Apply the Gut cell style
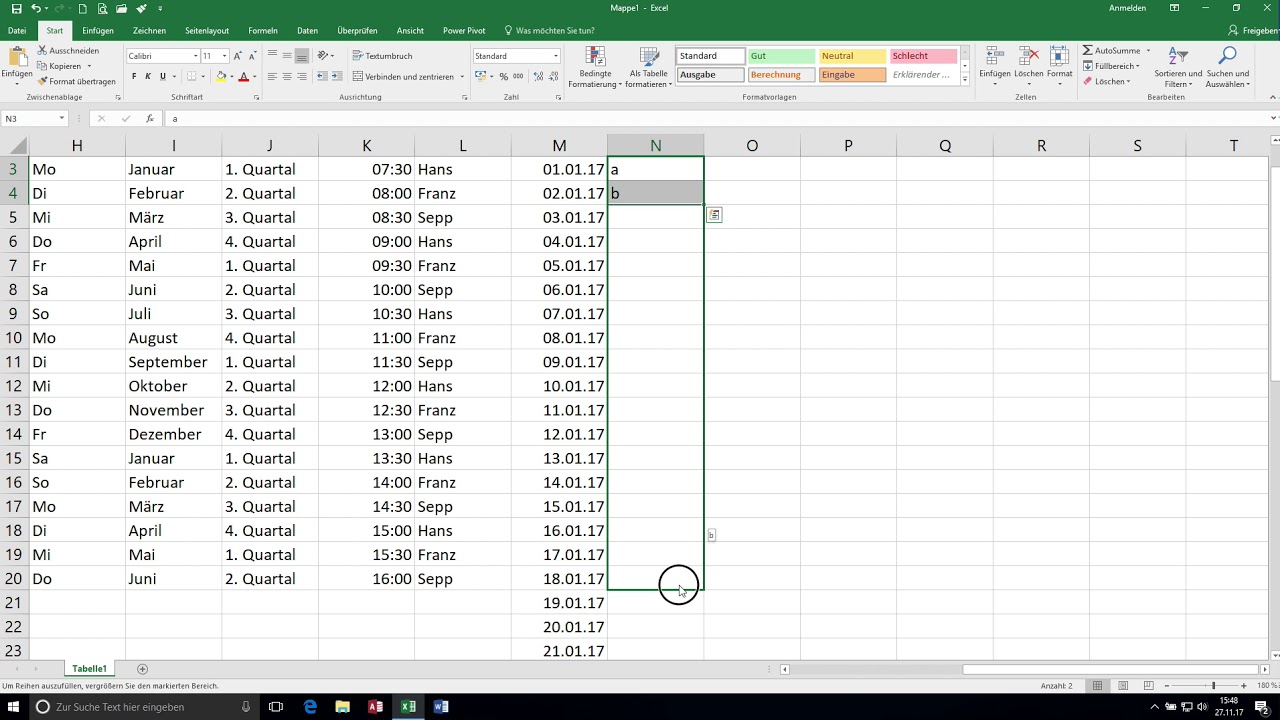The width and height of the screenshot is (1280, 720). coord(780,56)
